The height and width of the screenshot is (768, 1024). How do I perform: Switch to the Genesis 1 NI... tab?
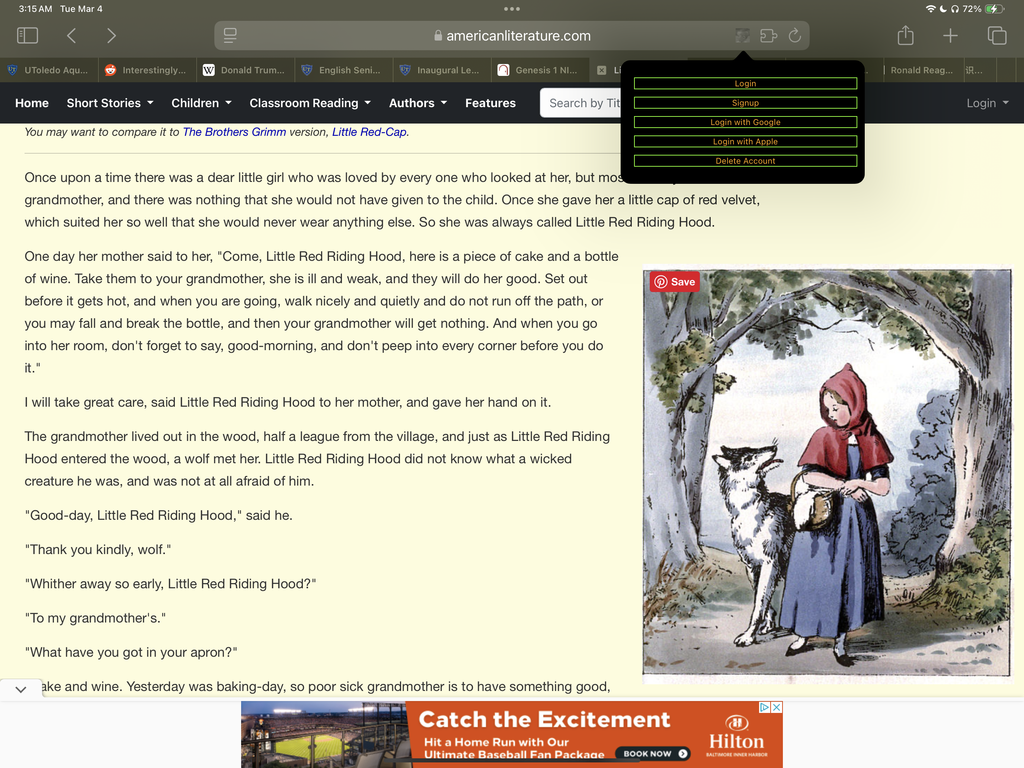point(539,70)
